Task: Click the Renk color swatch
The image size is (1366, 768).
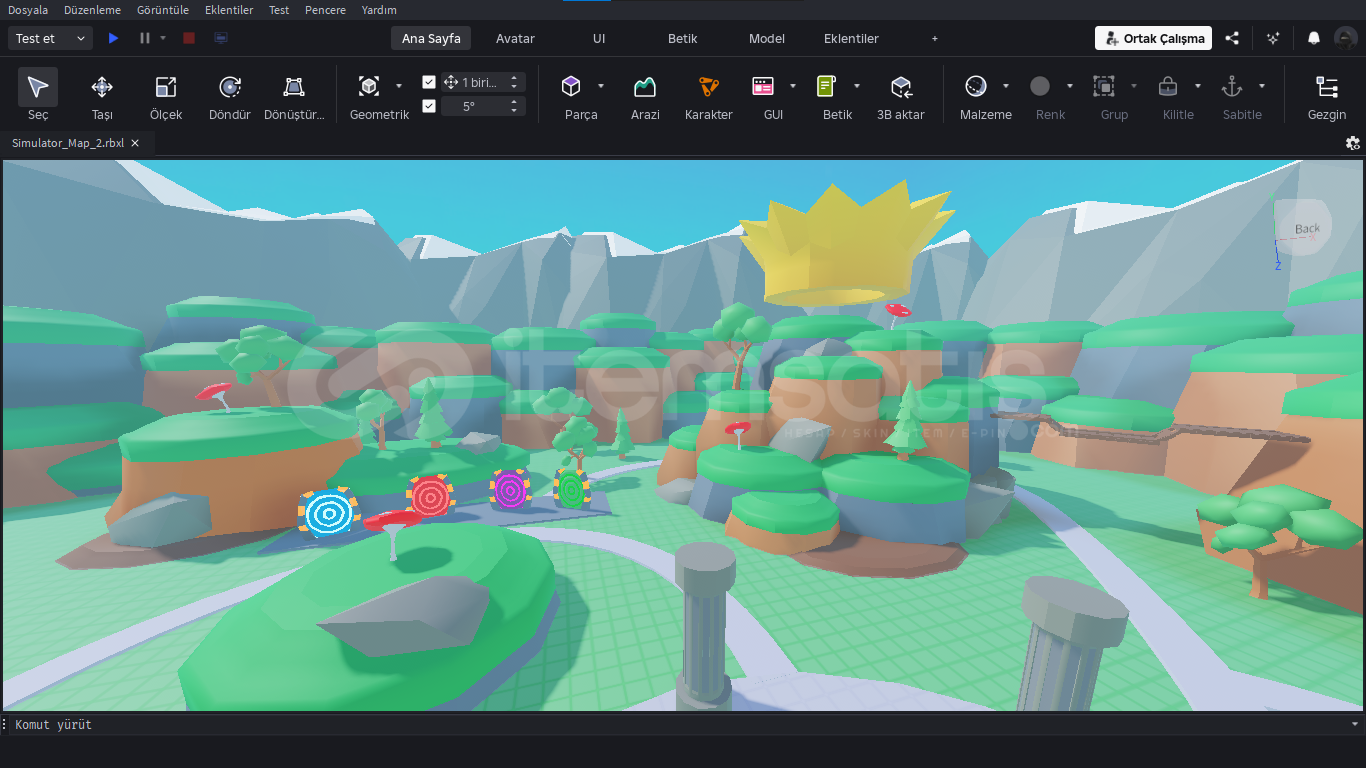Action: pyautogui.click(x=1040, y=87)
